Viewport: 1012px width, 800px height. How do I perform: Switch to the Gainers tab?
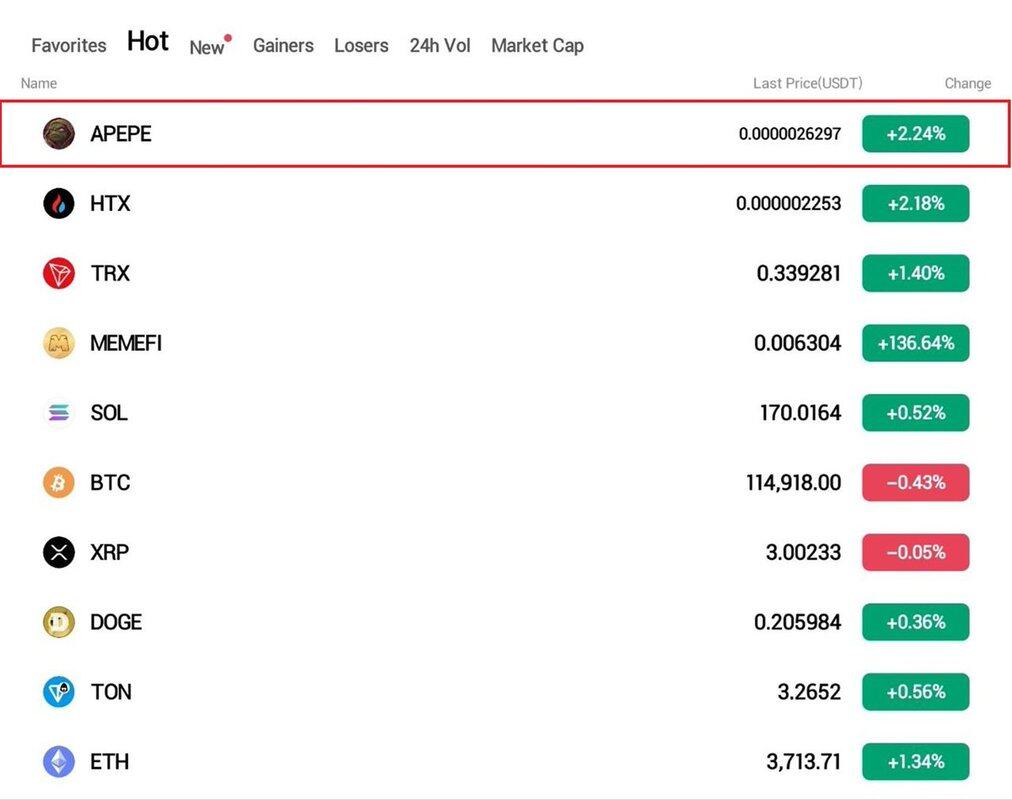[283, 45]
